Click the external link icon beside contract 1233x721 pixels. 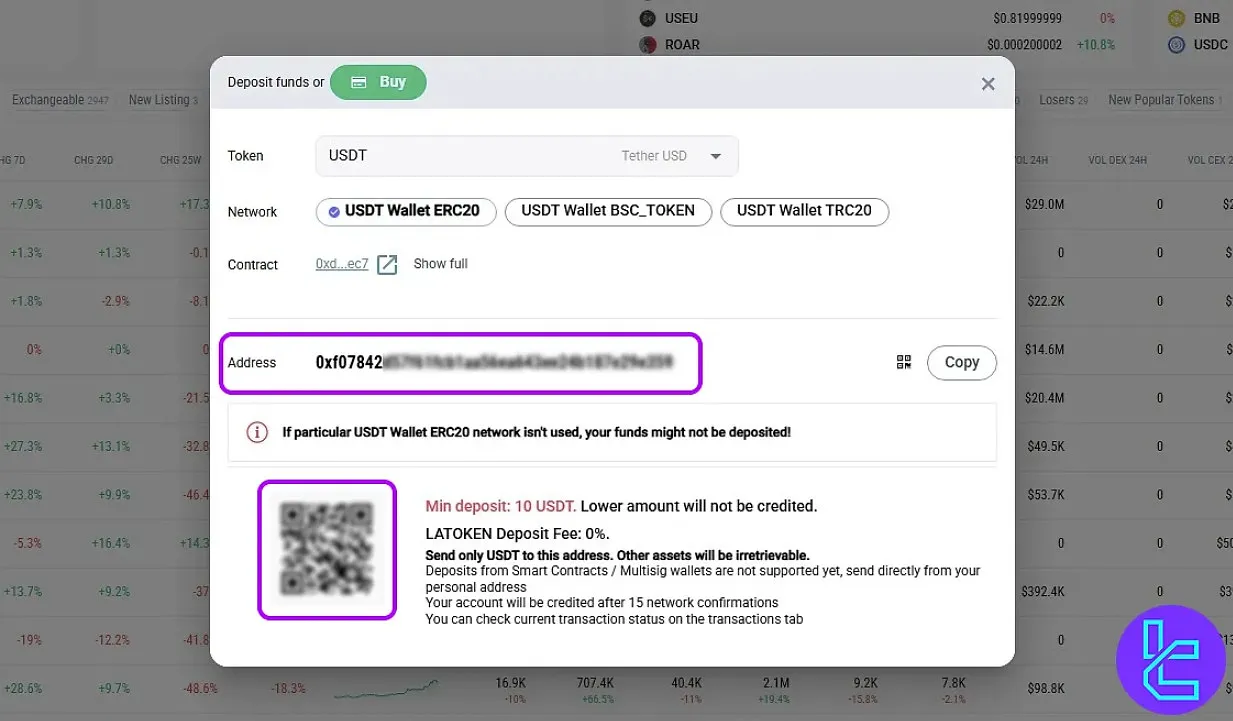pyautogui.click(x=387, y=265)
